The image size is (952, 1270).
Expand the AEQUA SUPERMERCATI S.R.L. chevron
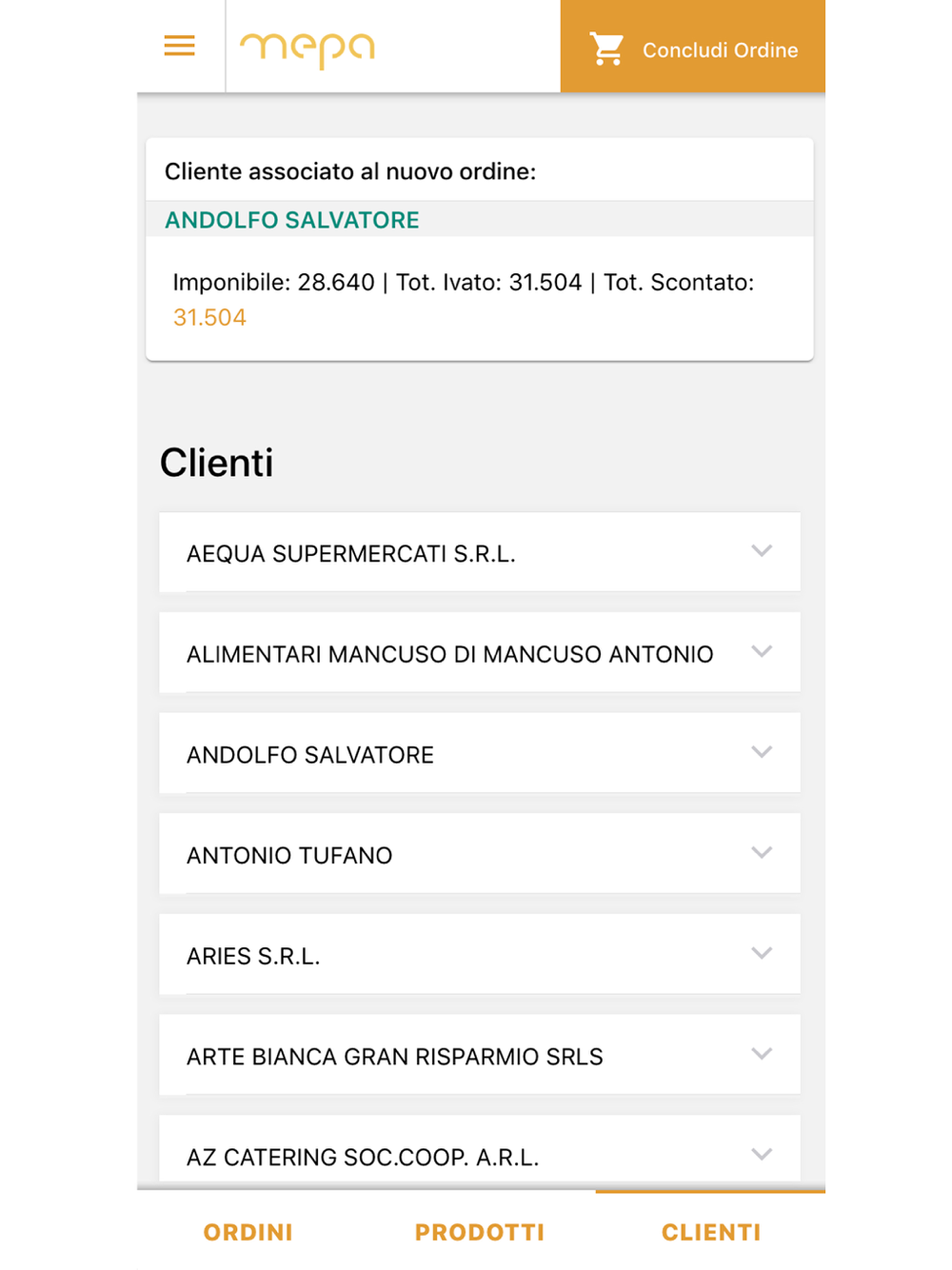[762, 550]
